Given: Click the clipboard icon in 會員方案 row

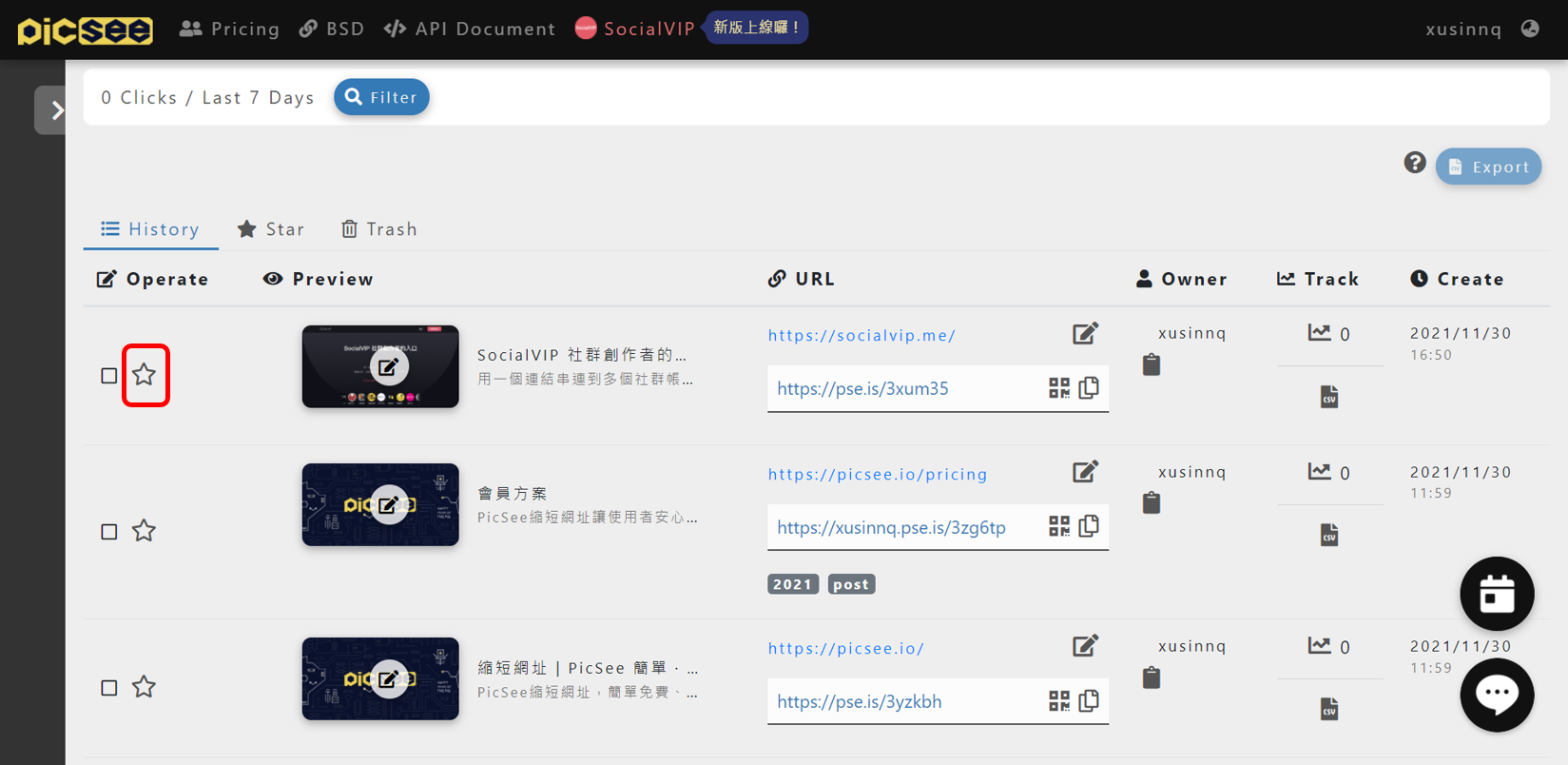Looking at the screenshot, I should pyautogui.click(x=1152, y=502).
